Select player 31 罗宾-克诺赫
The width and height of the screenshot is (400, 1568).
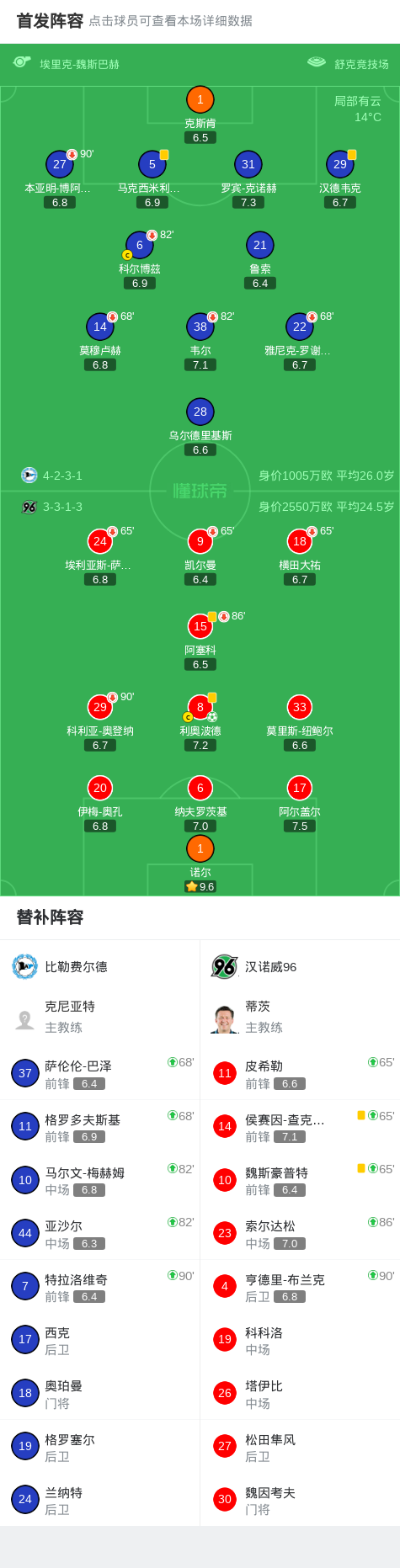[248, 164]
